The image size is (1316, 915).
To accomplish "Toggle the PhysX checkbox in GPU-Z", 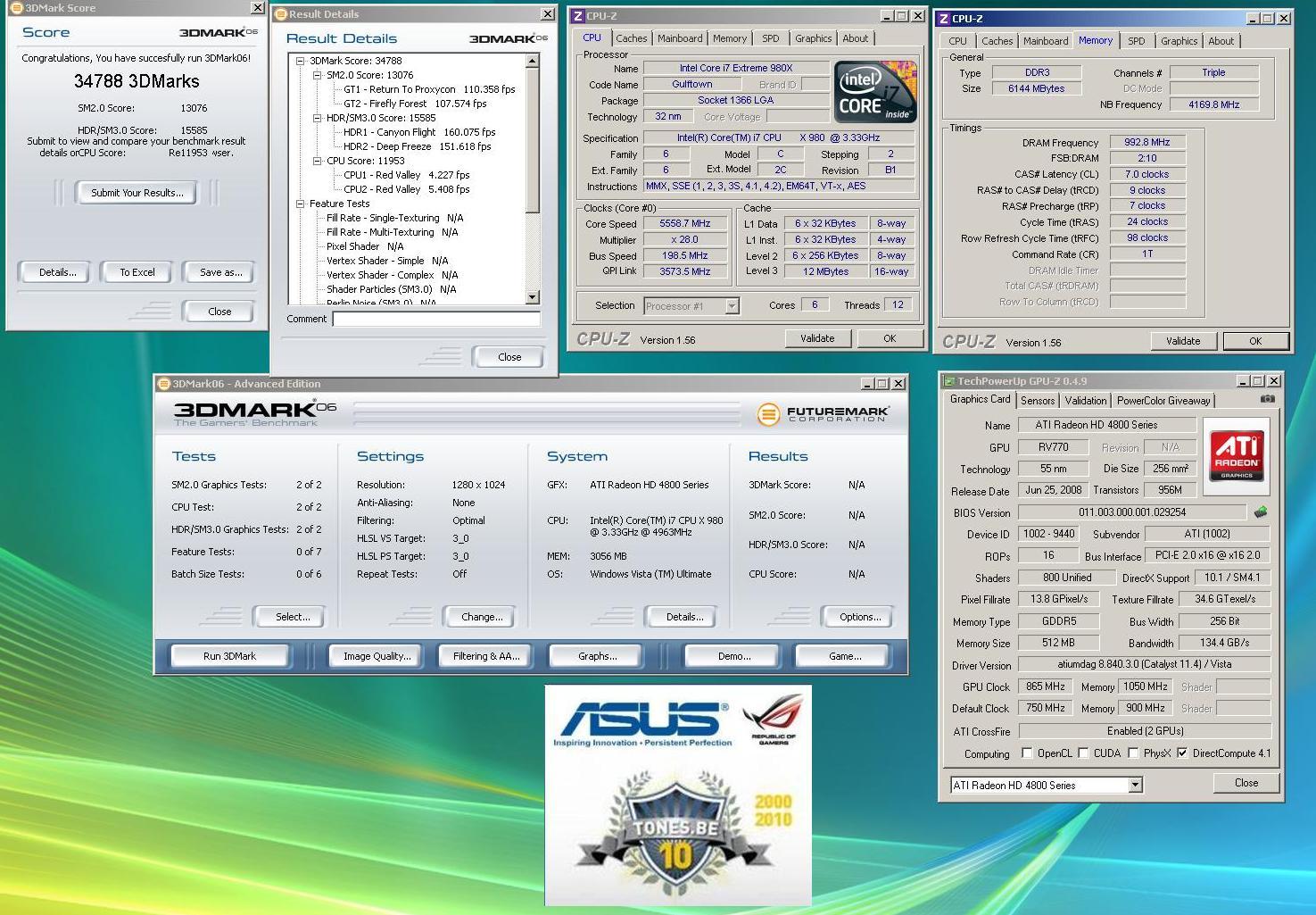I will click(x=1132, y=753).
